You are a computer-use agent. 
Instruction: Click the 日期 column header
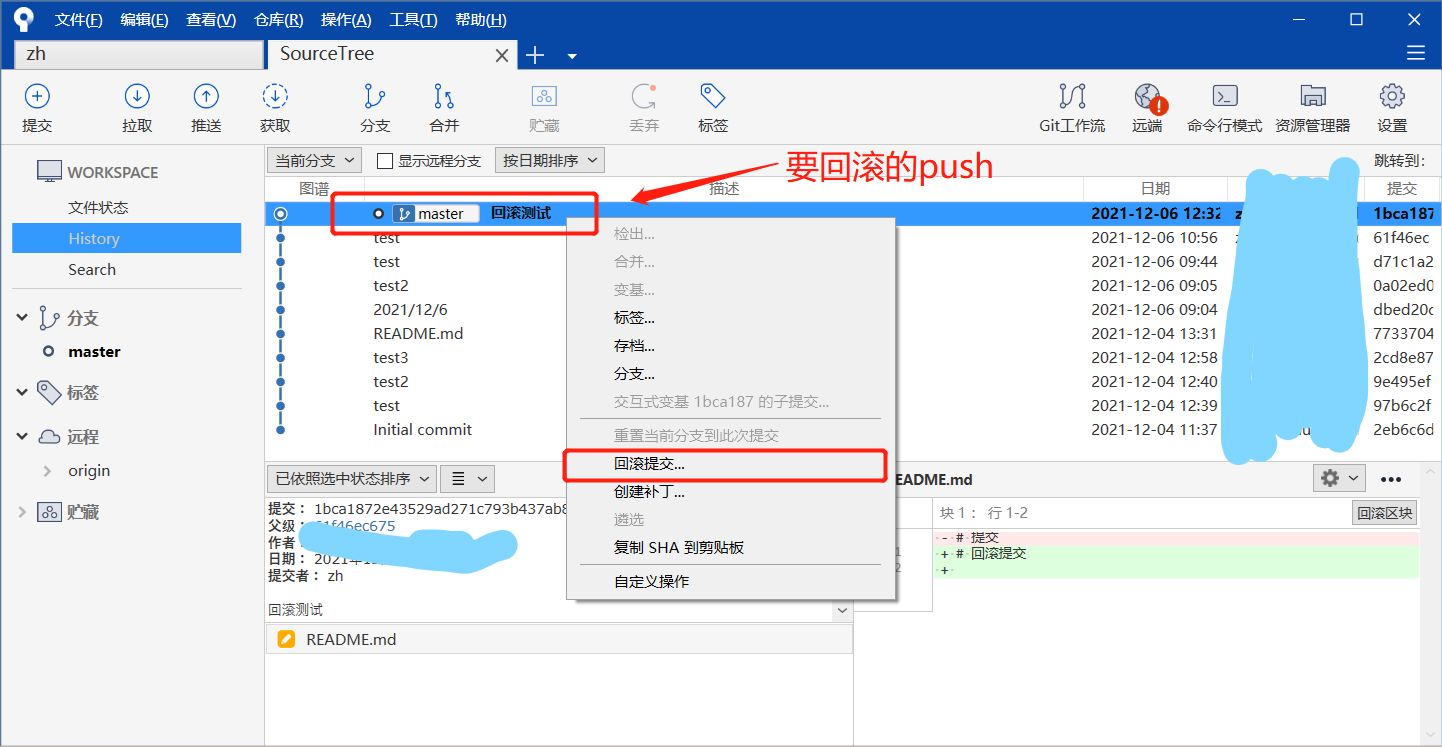click(x=1155, y=188)
